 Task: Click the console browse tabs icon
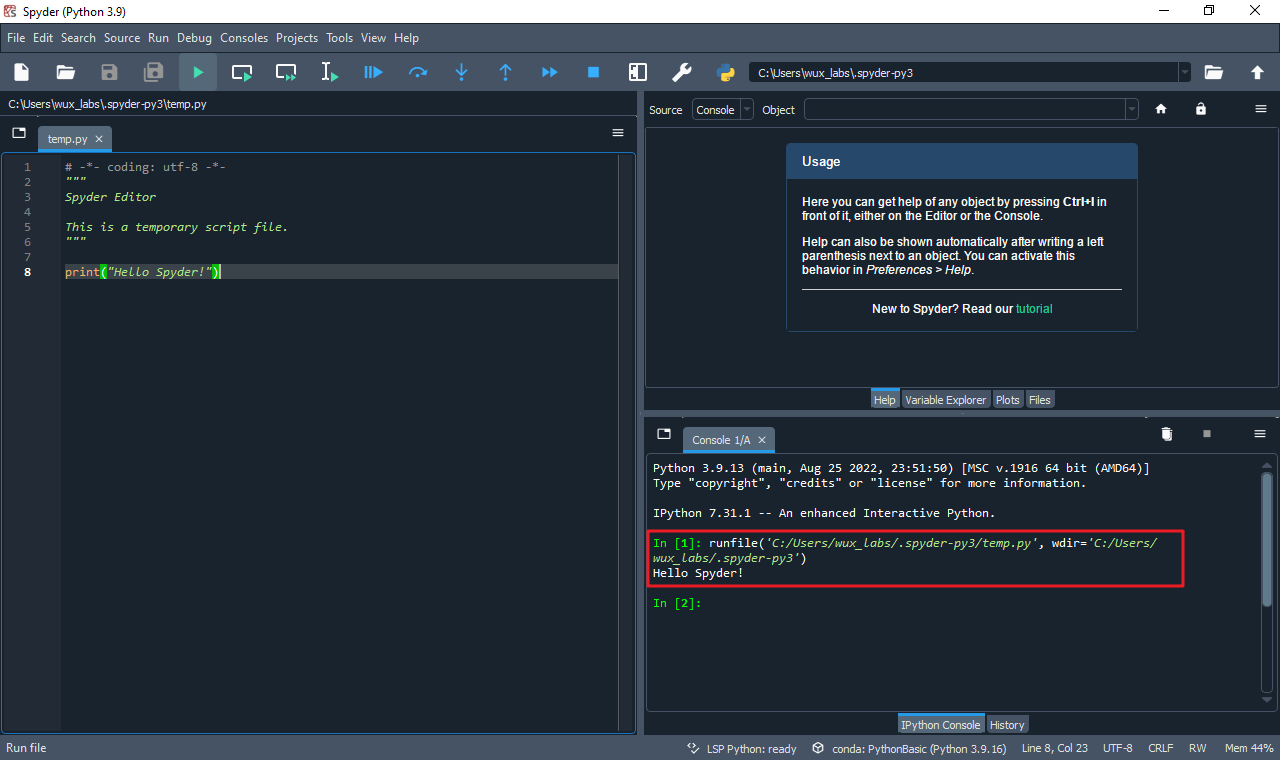(x=664, y=433)
